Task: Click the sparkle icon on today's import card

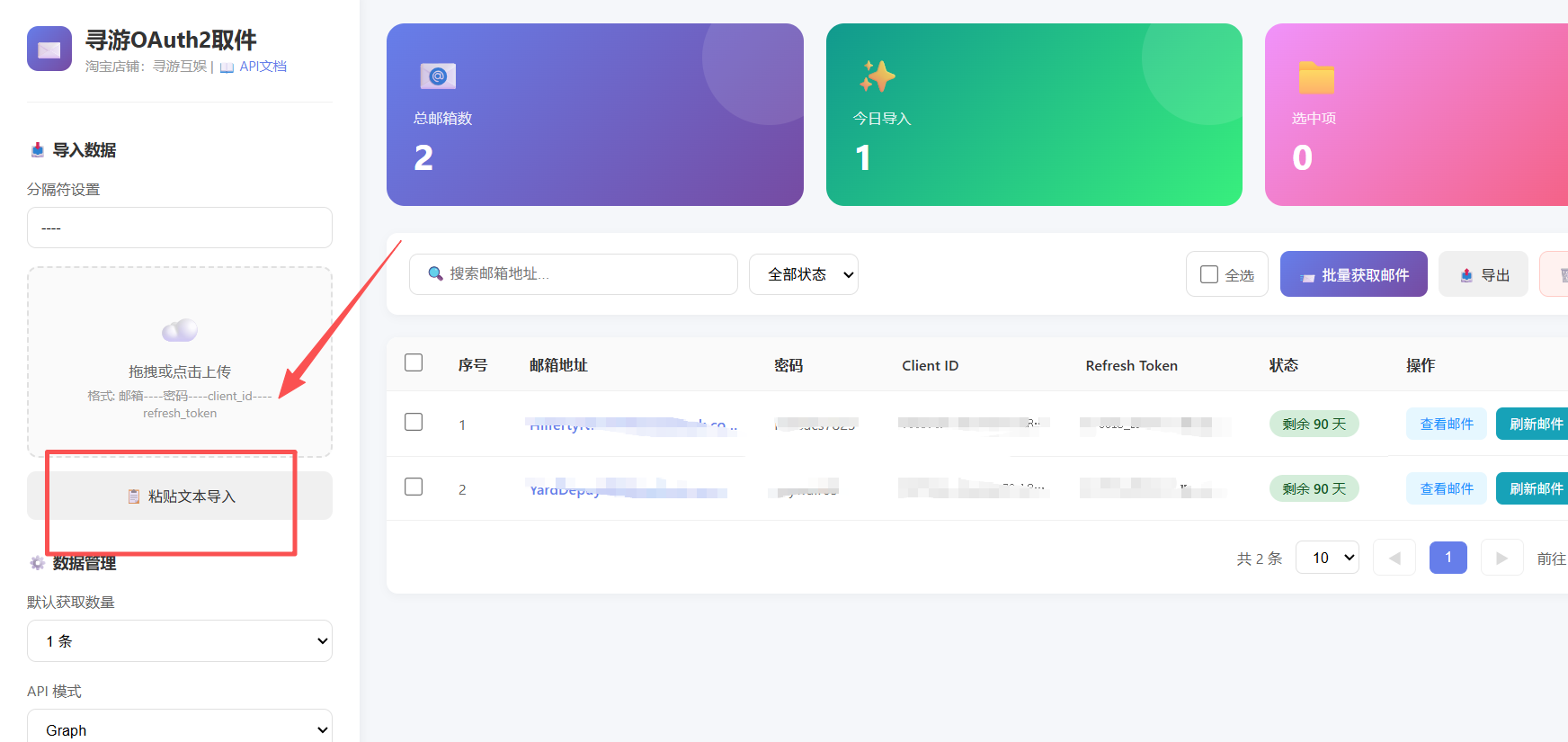Action: point(877,76)
